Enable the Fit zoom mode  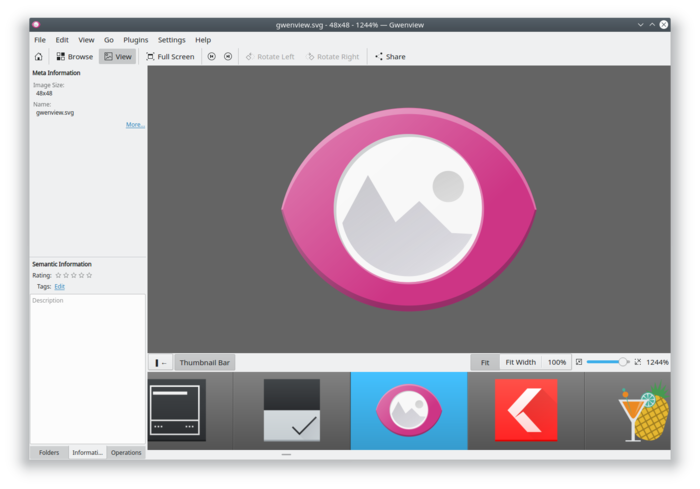pos(485,362)
